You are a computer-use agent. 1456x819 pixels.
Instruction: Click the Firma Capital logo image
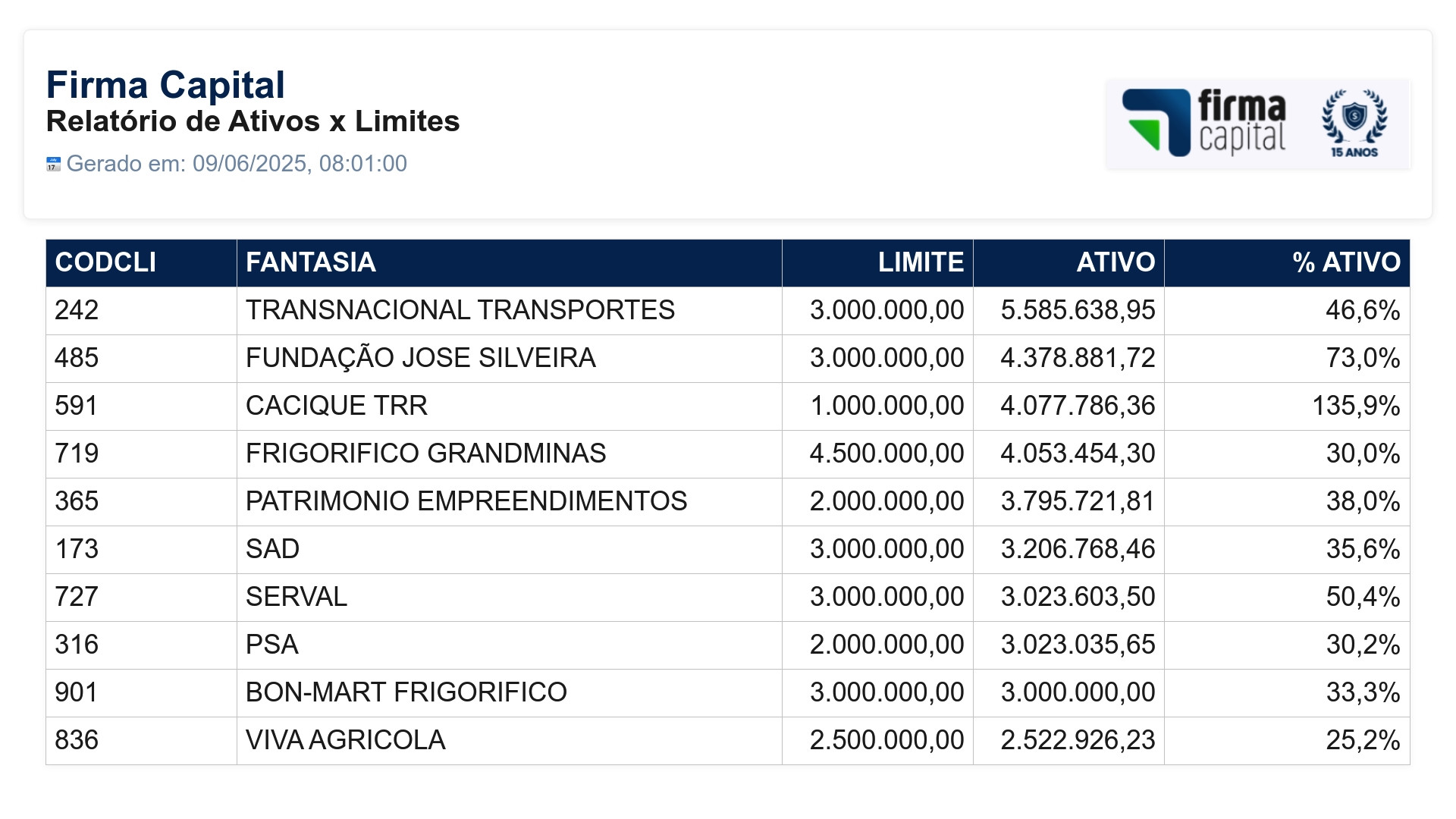pyautogui.click(x=1258, y=124)
